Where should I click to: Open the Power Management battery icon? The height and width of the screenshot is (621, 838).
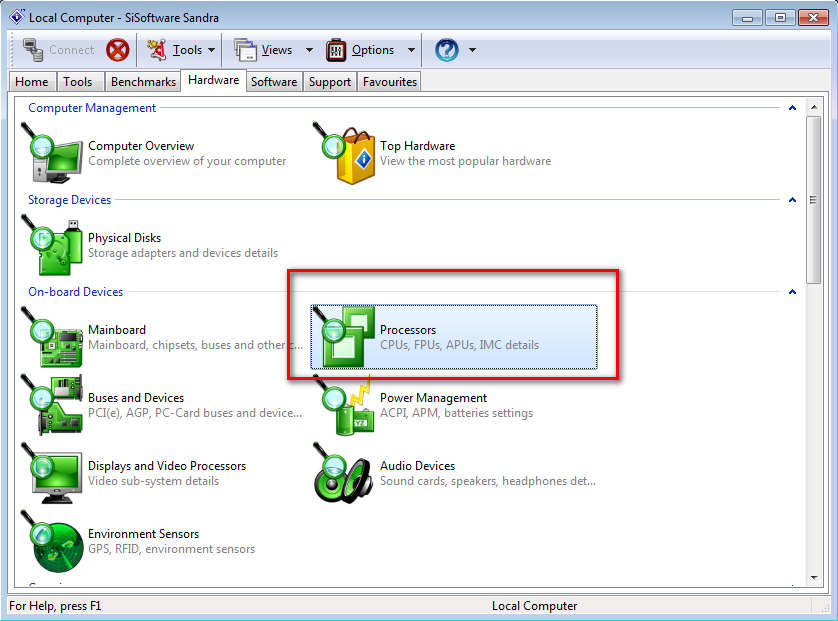coord(344,405)
